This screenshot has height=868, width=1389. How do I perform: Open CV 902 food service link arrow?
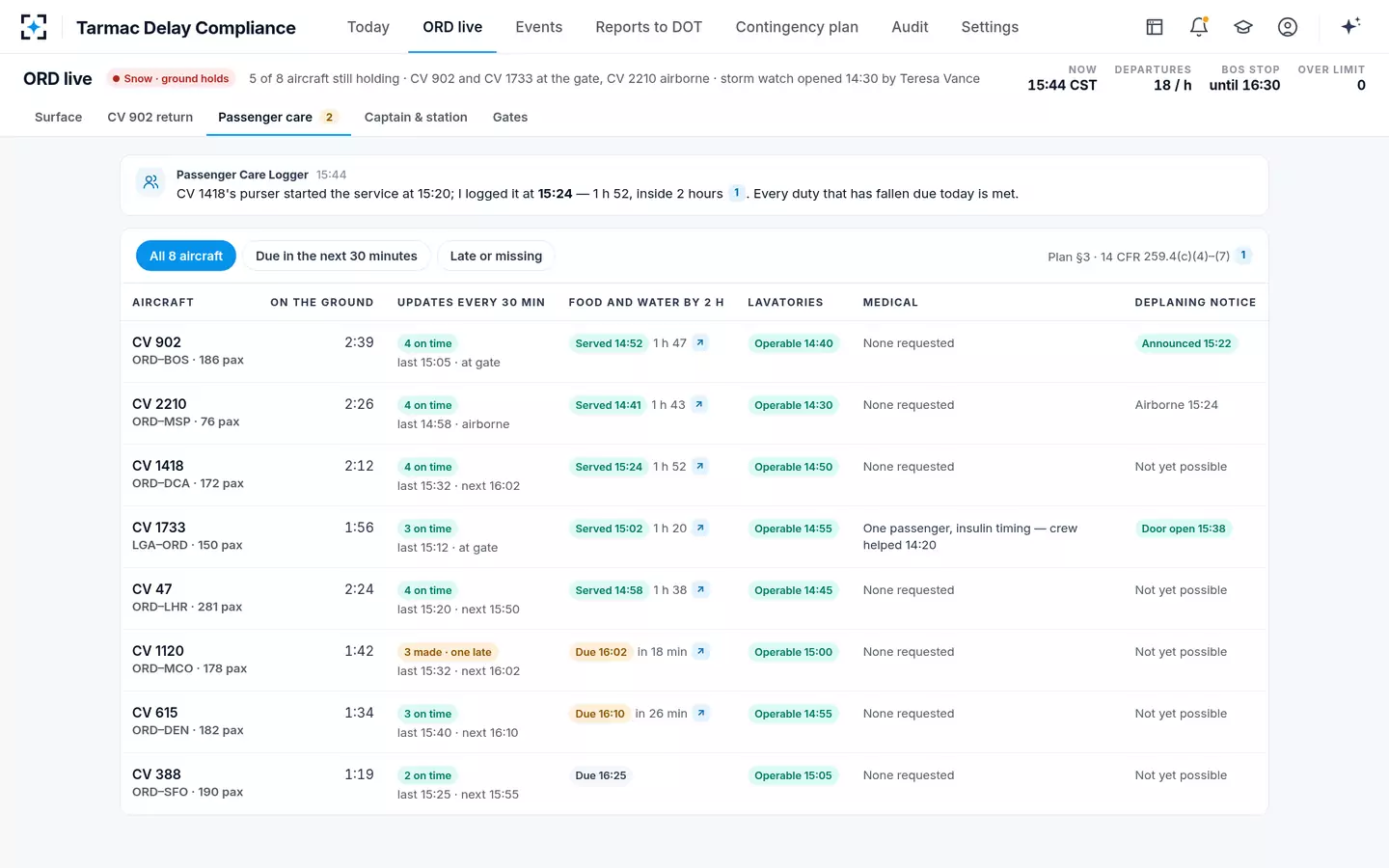point(700,342)
